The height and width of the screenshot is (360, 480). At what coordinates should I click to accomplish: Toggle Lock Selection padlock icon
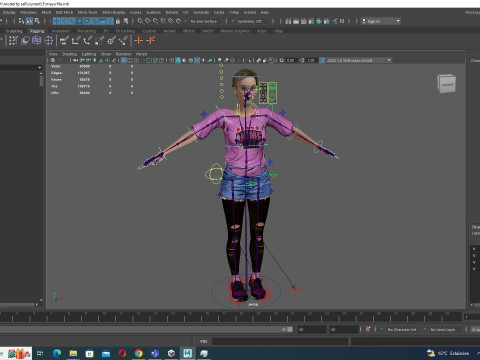(x=117, y=21)
